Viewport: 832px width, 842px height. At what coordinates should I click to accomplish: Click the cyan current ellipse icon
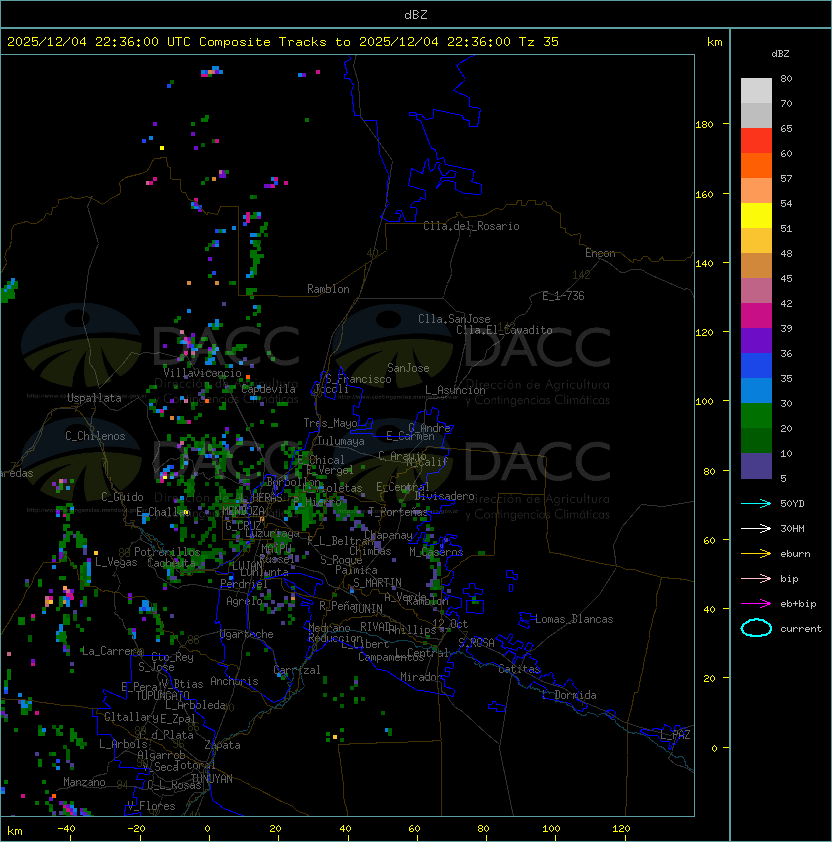pos(756,628)
